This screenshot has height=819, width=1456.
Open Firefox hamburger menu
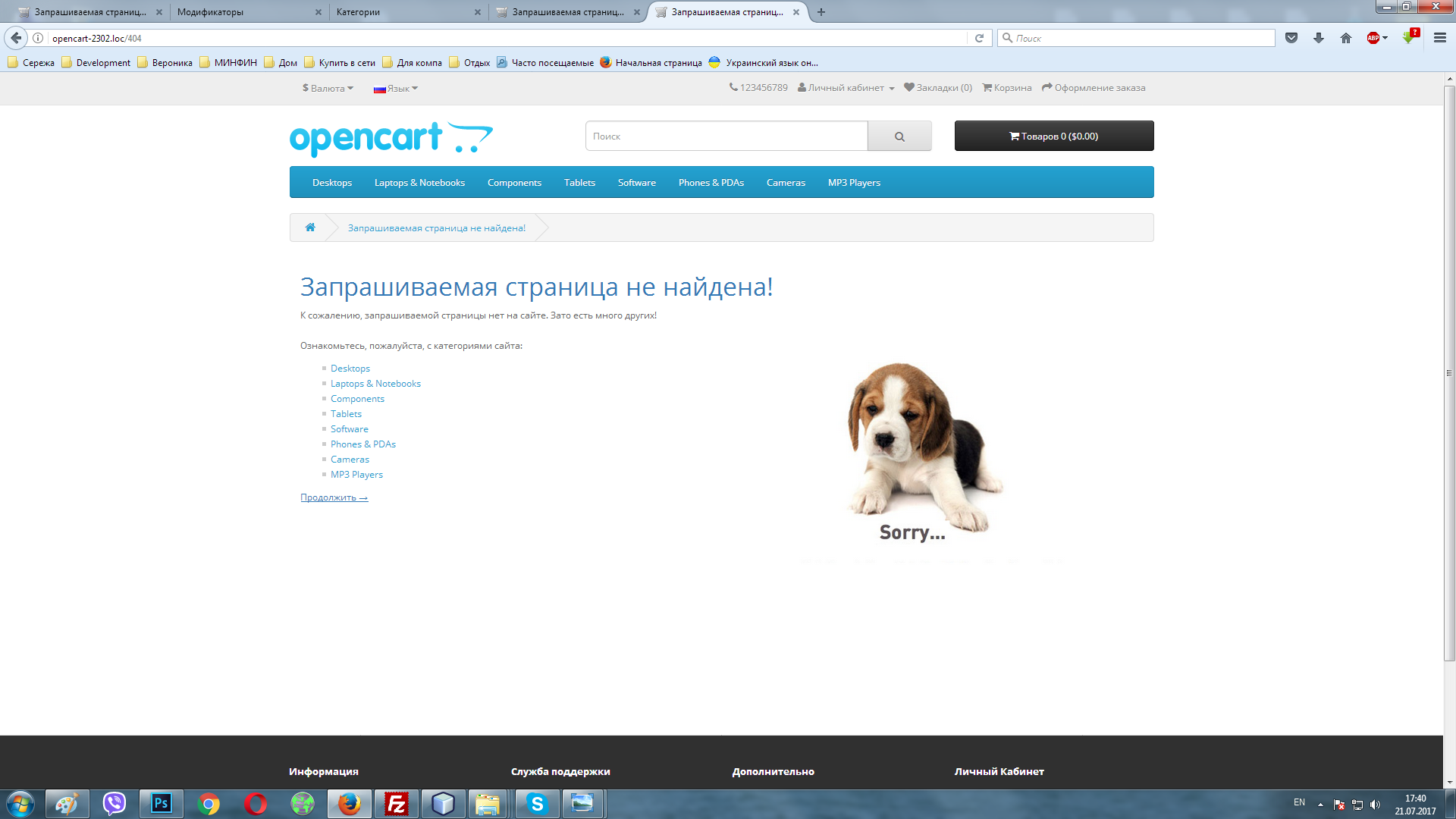[1439, 38]
